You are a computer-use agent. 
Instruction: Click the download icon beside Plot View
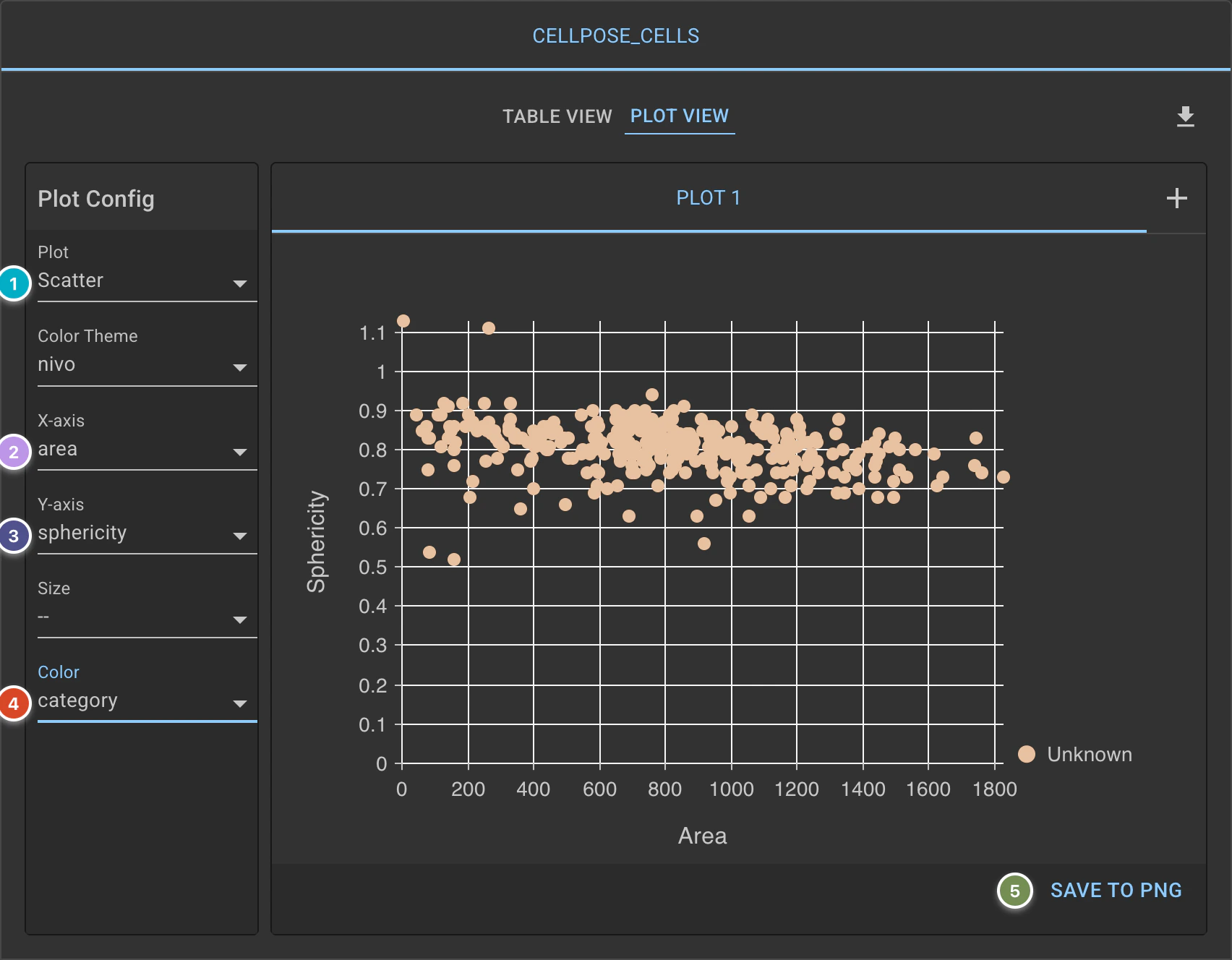pyautogui.click(x=1185, y=116)
